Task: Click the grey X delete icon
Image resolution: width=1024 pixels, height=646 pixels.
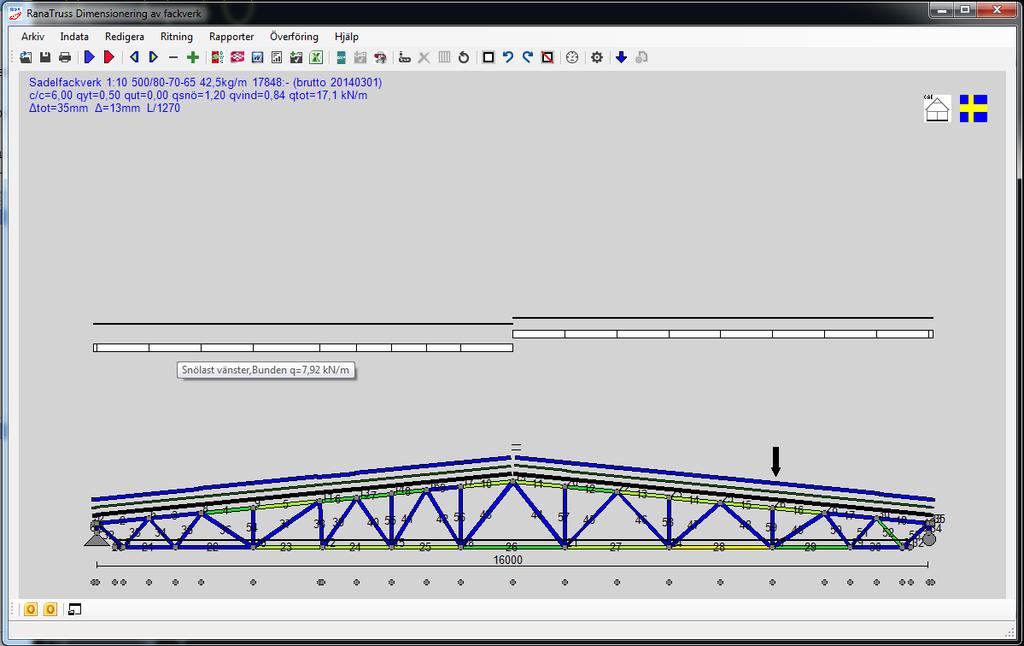Action: click(424, 57)
